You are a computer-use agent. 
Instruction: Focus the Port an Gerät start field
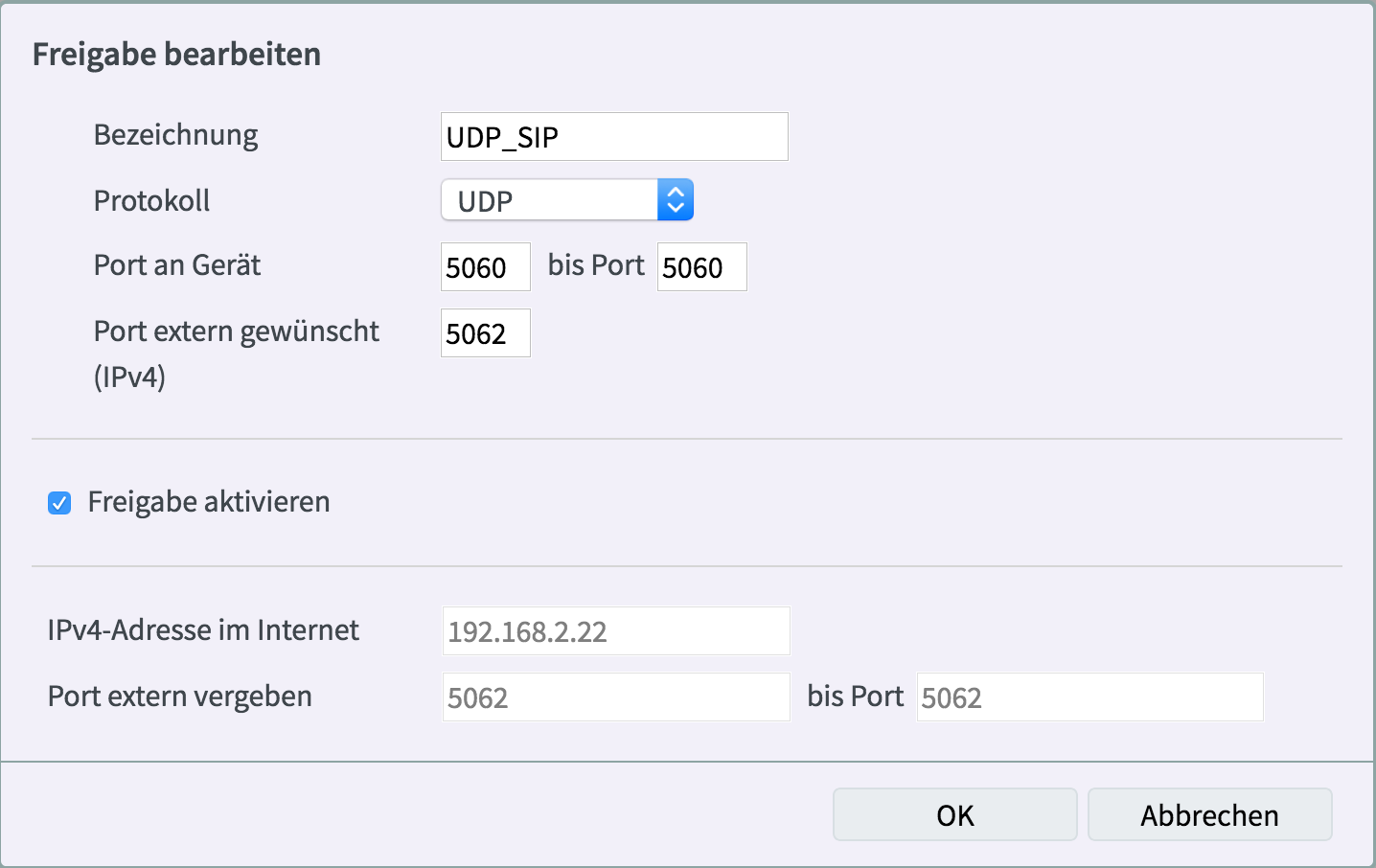point(485,267)
